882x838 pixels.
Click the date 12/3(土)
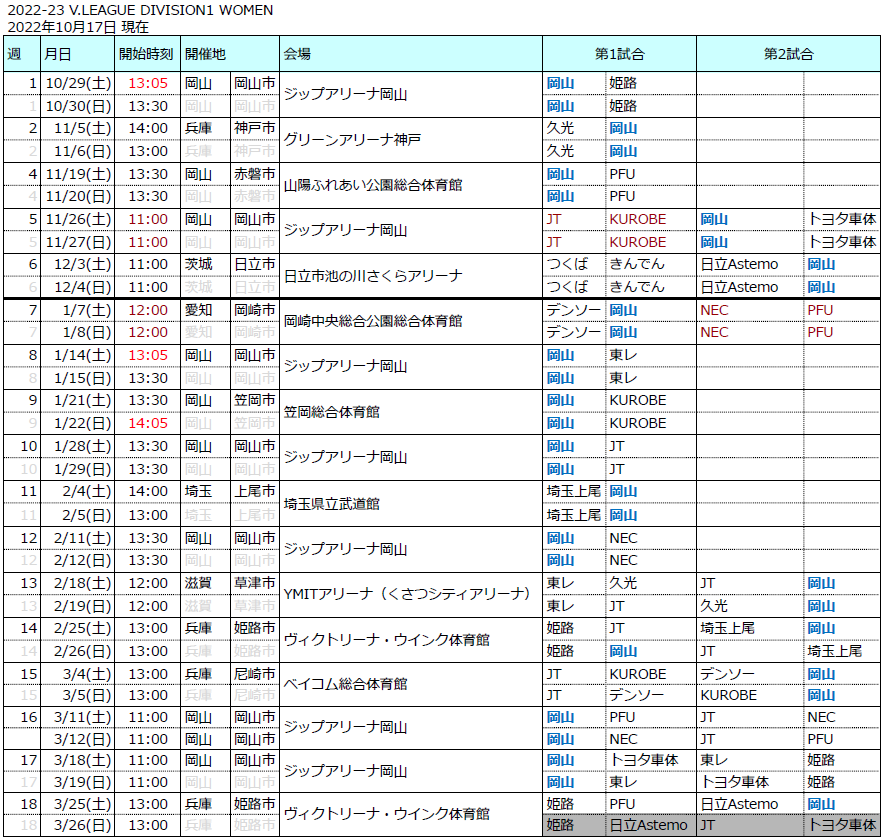(83, 264)
